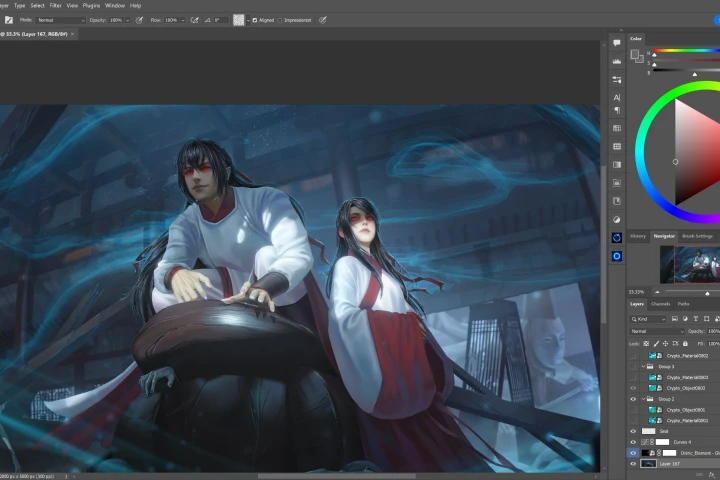Click the link layers chain icon

click(699, 475)
